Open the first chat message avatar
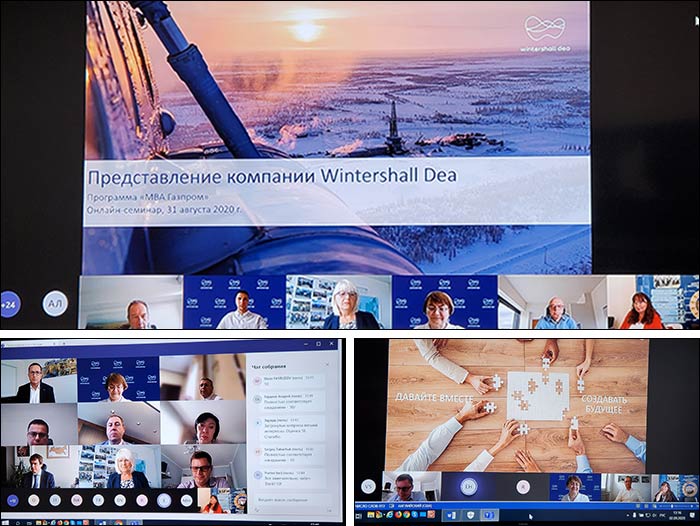700x526 pixels. tap(258, 380)
